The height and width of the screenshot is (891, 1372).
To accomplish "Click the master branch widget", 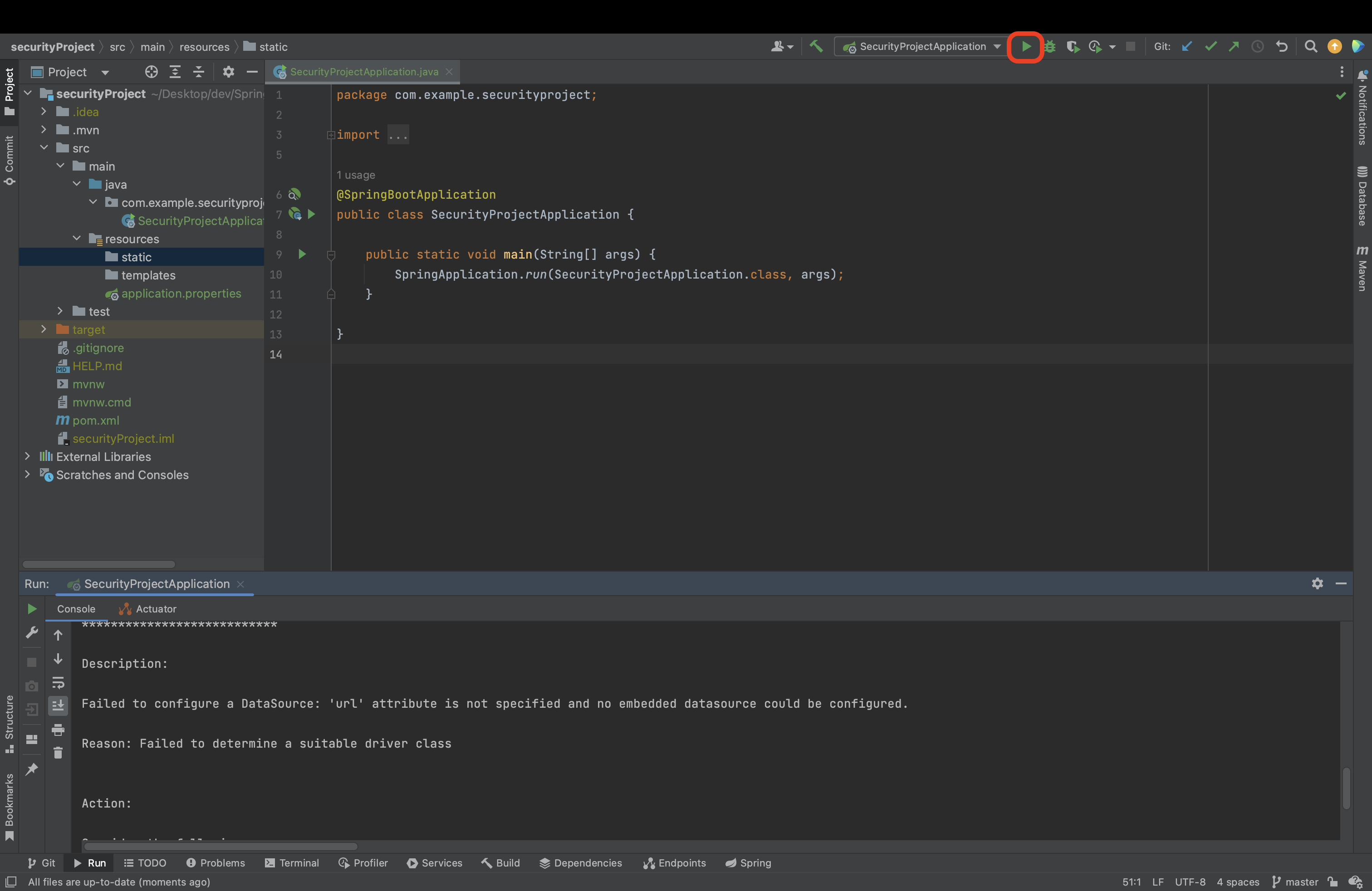I will click(1295, 882).
